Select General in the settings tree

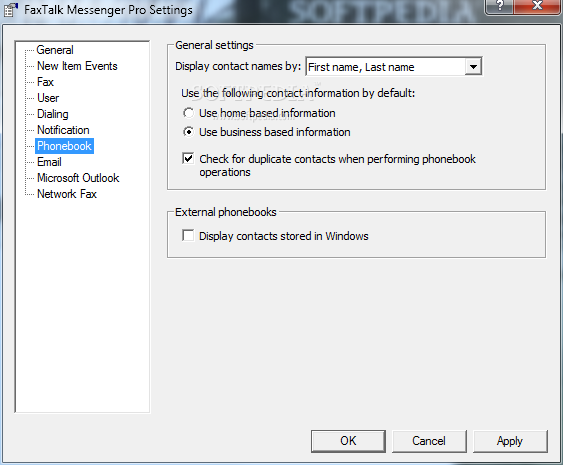tap(55, 50)
